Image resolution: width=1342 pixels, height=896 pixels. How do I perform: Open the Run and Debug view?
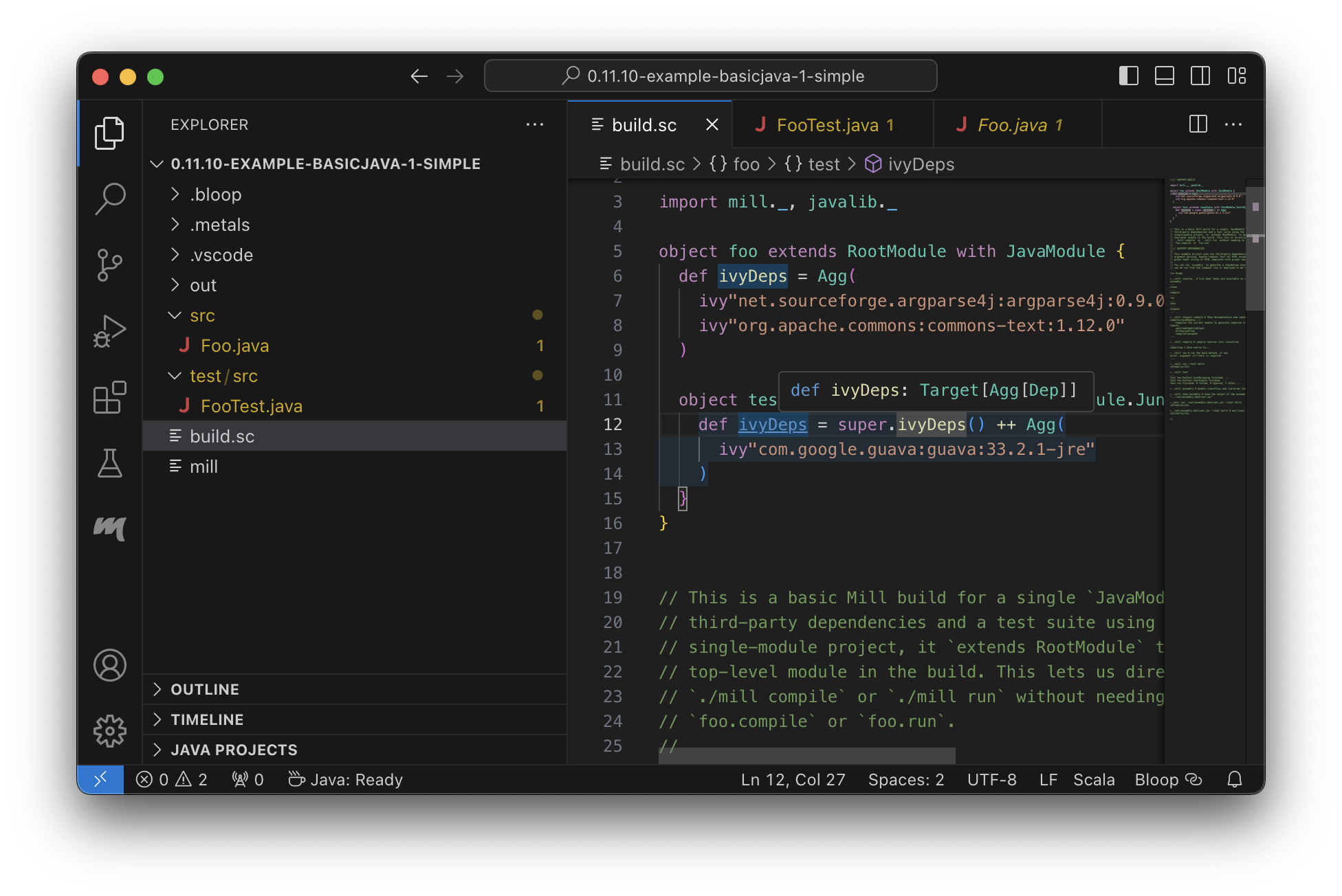(x=110, y=331)
